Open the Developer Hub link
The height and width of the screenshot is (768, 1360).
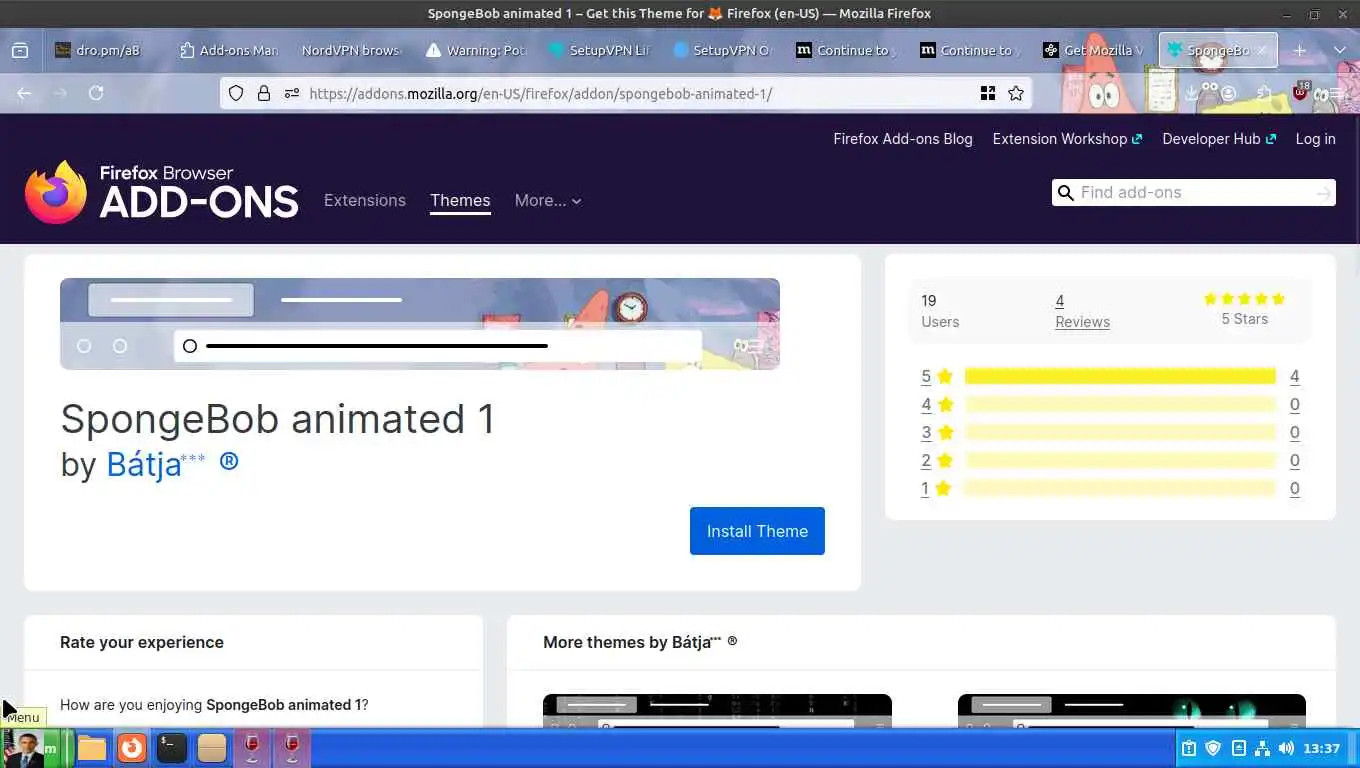pos(1219,139)
